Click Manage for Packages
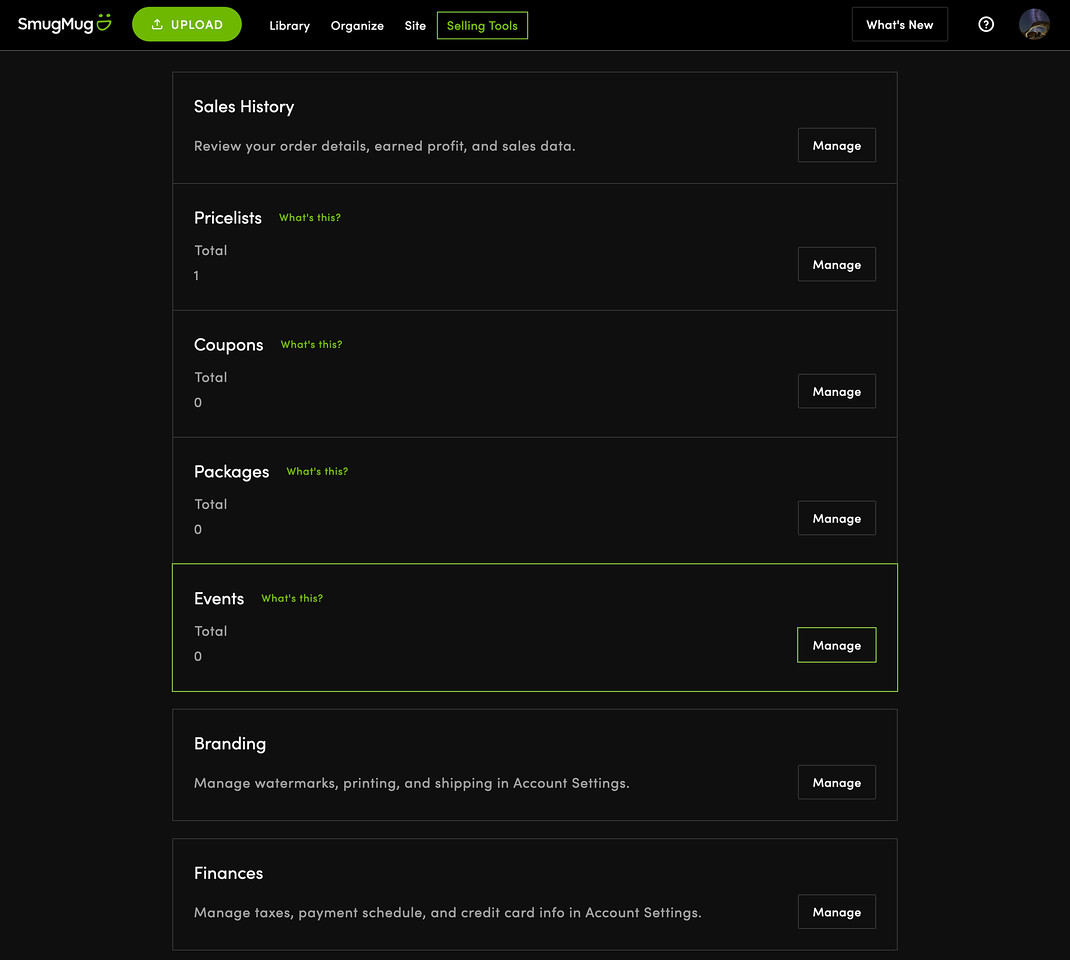The image size is (1070, 960). click(x=836, y=519)
